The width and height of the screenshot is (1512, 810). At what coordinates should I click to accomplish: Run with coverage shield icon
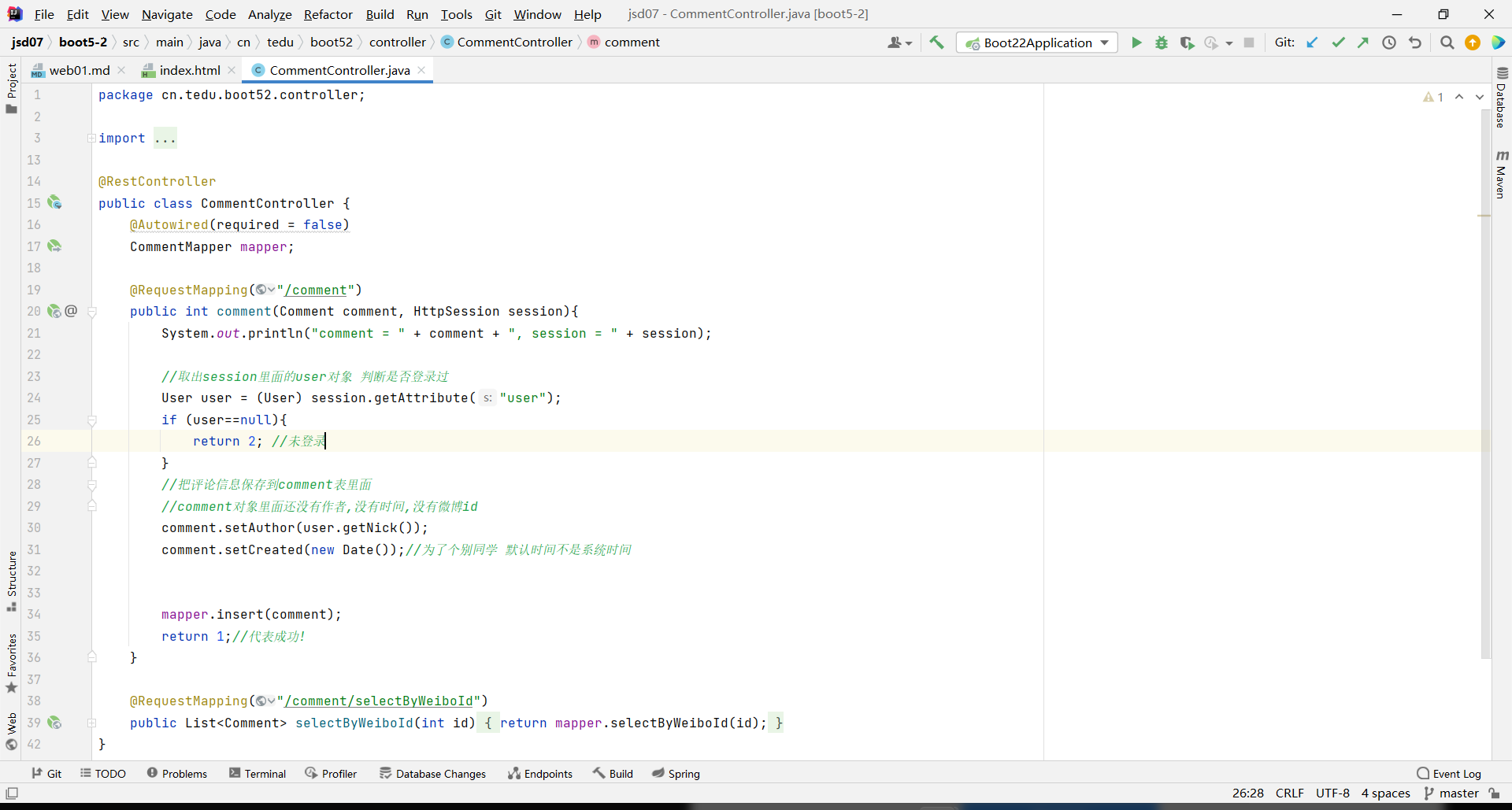[x=1187, y=43]
